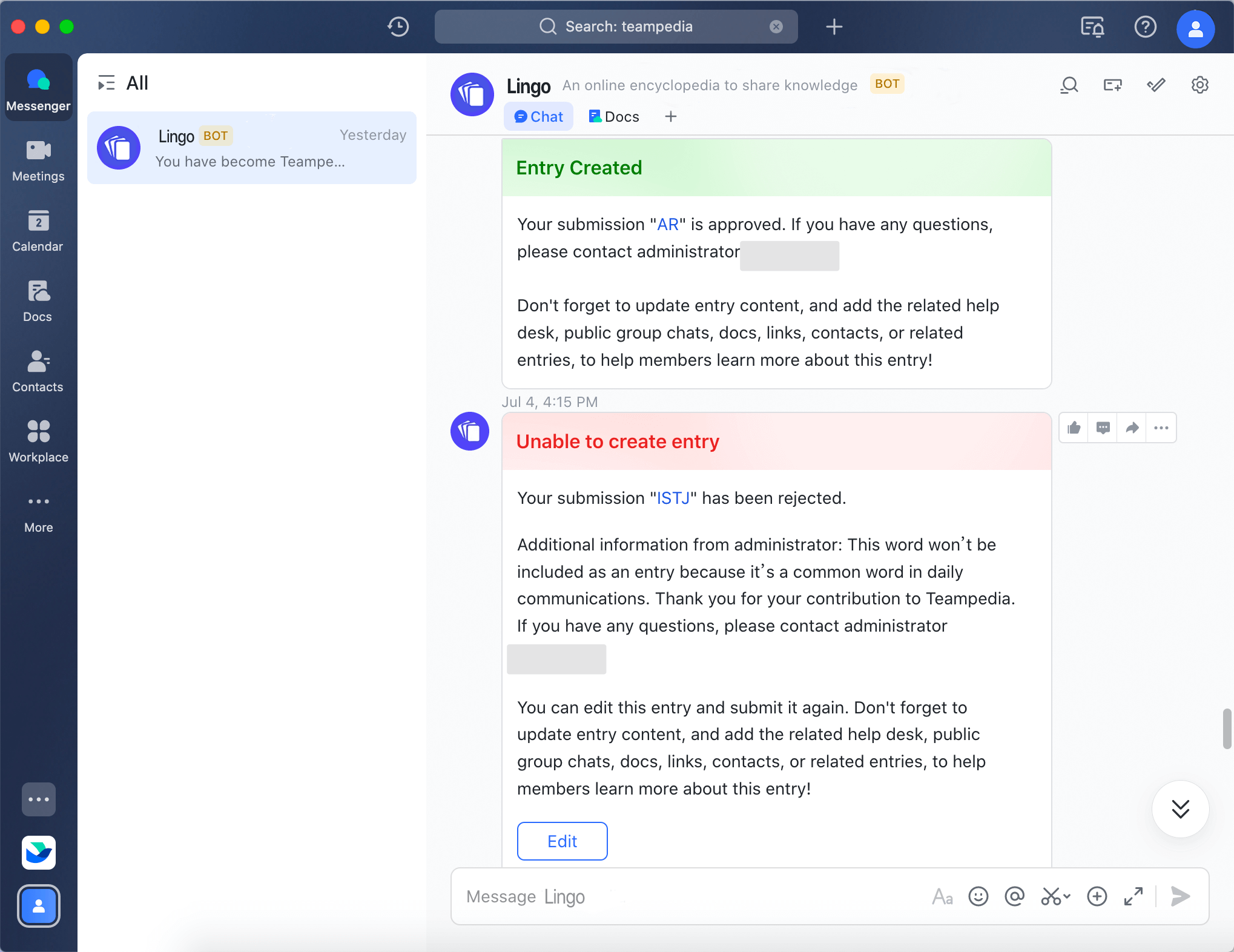This screenshot has width=1234, height=952.
Task: Open the ISTJ entry link
Action: [673, 498]
